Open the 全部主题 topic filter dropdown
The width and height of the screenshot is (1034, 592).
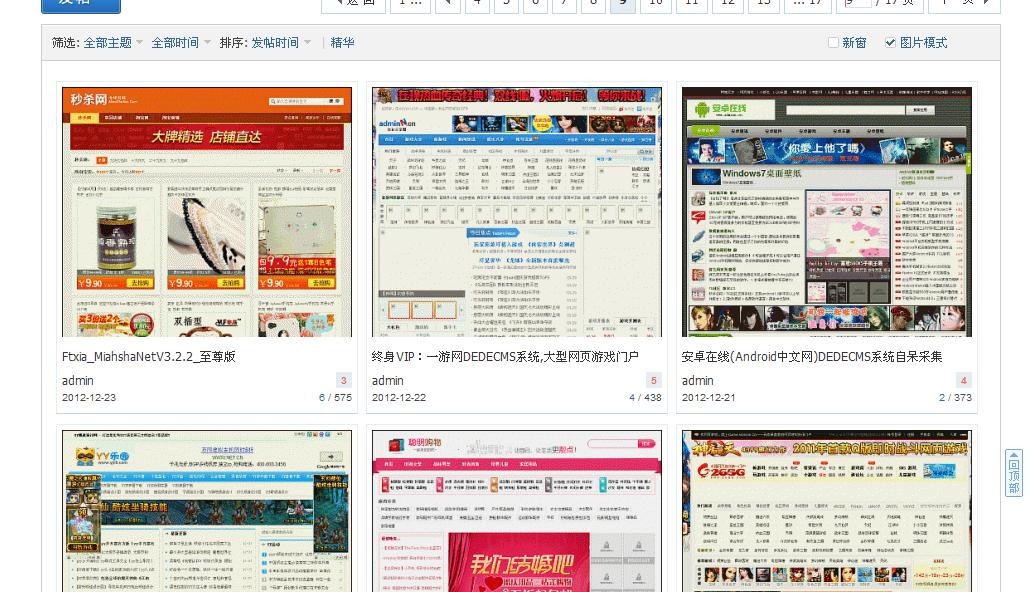click(x=113, y=43)
